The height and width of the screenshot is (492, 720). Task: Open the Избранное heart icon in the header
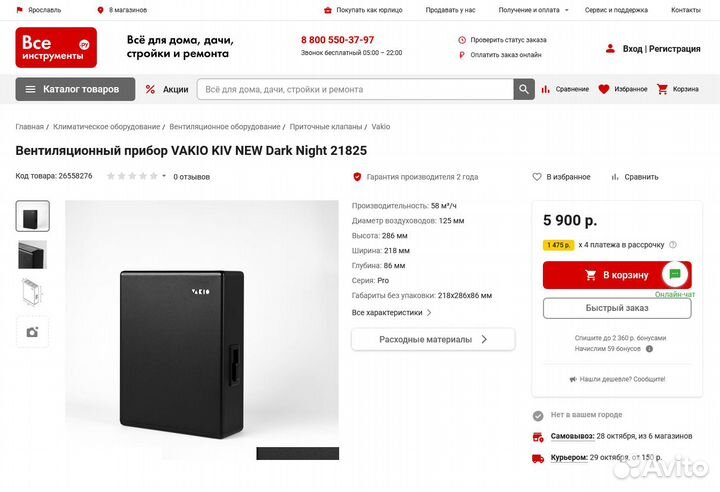(x=604, y=89)
